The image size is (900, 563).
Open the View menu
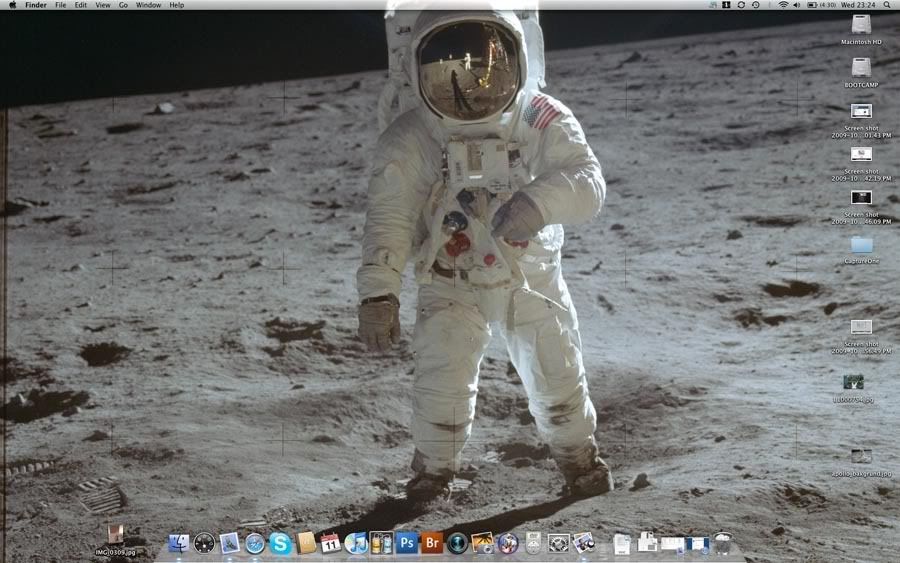(103, 5)
